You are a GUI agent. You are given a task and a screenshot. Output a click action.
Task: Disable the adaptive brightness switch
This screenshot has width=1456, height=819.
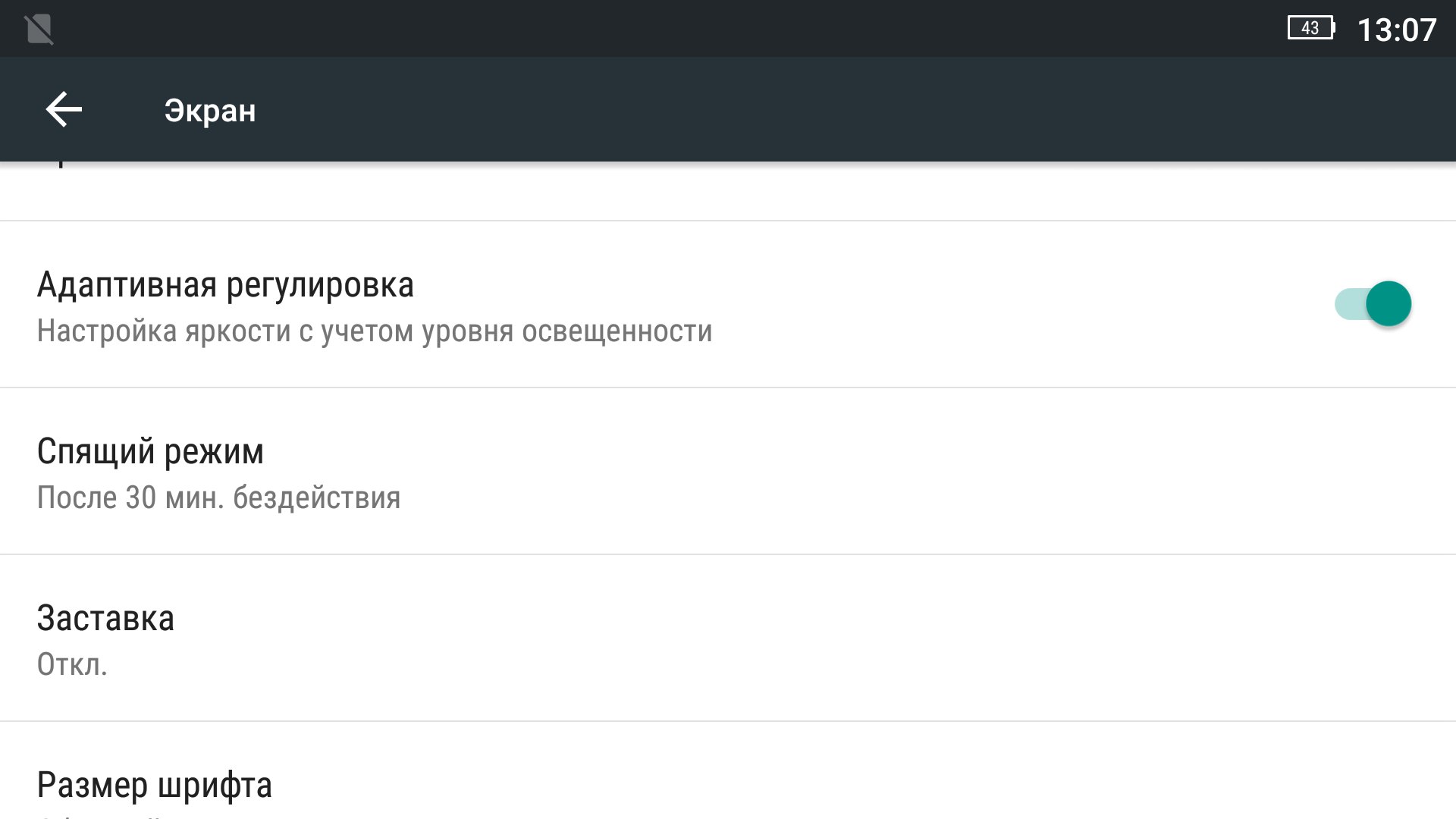coord(1373,304)
